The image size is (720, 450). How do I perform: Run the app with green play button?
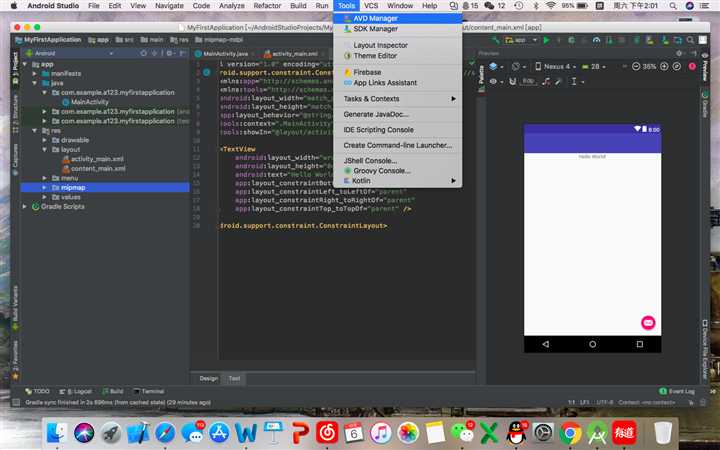click(546, 40)
